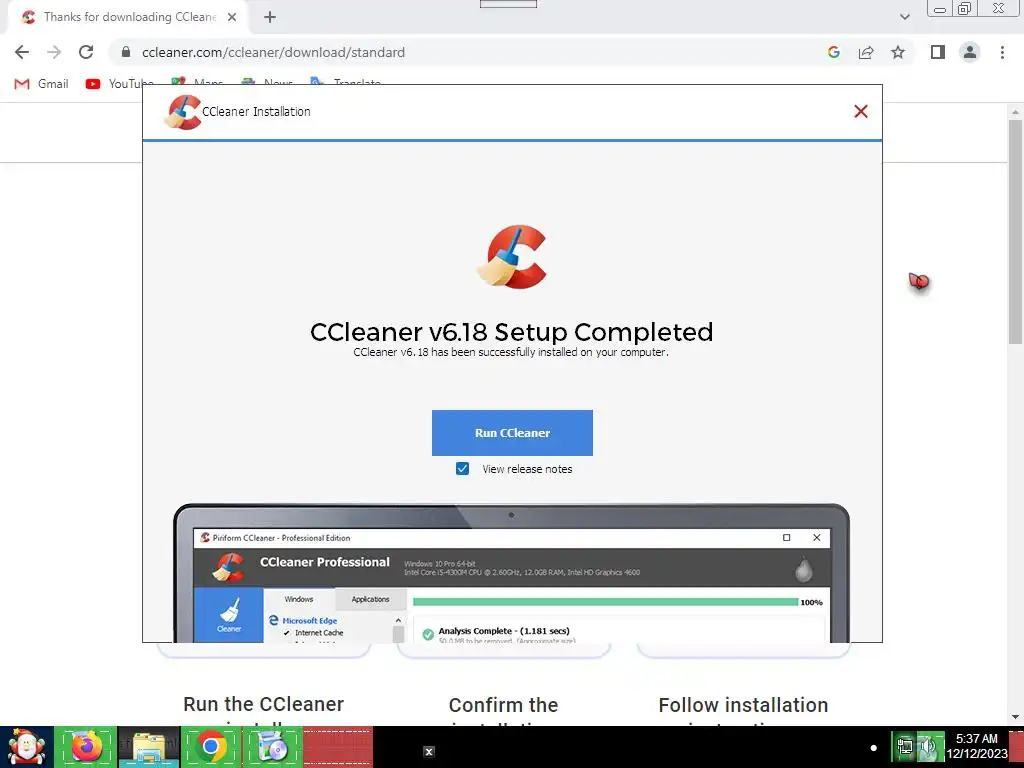Open a new tab with the plus button
Screen dimensions: 1024x768
click(270, 17)
